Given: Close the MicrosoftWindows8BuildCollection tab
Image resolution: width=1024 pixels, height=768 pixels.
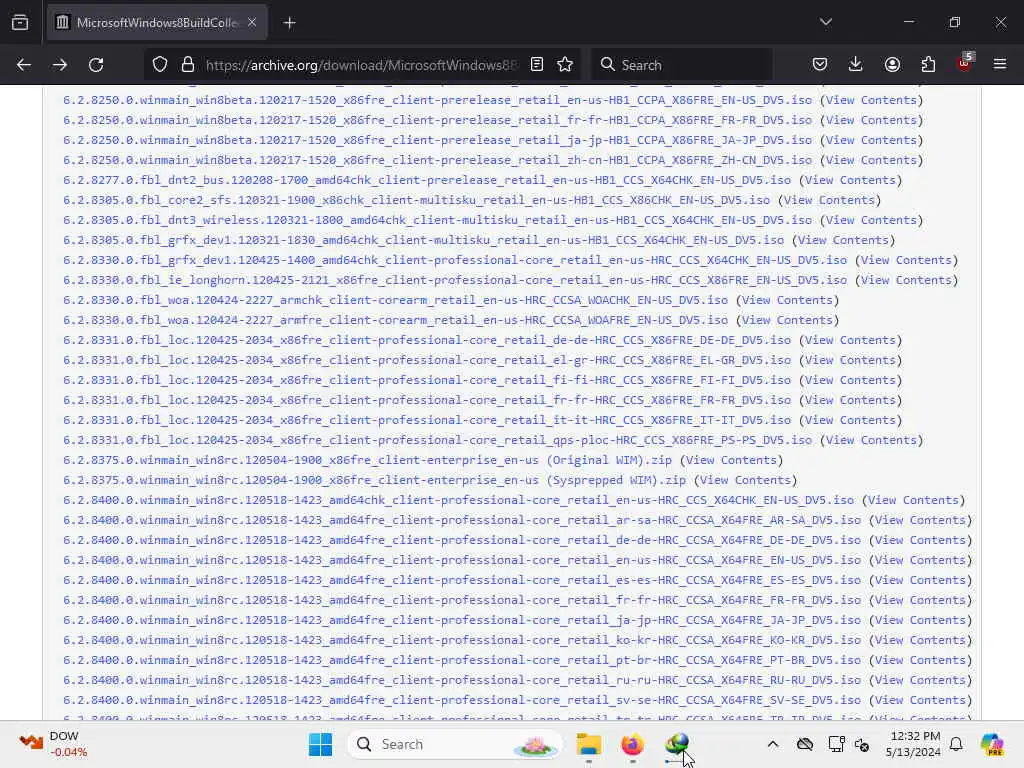Looking at the screenshot, I should [252, 23].
